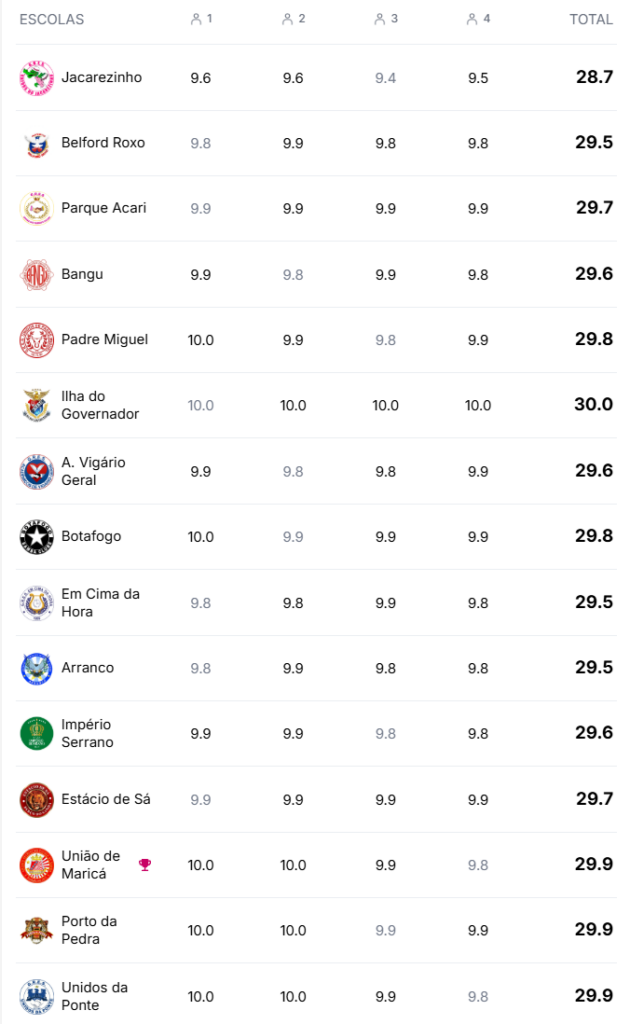Click the Porto da Pedra tiger logo

[x=36, y=930]
